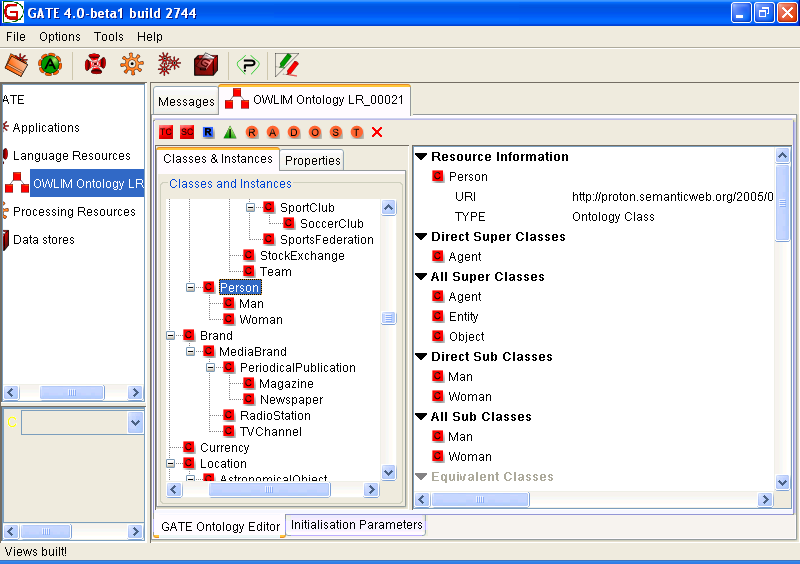Viewport: 800px width, 564px height.
Task: Click the red cube datastore toolbar icon
Action: tap(205, 65)
